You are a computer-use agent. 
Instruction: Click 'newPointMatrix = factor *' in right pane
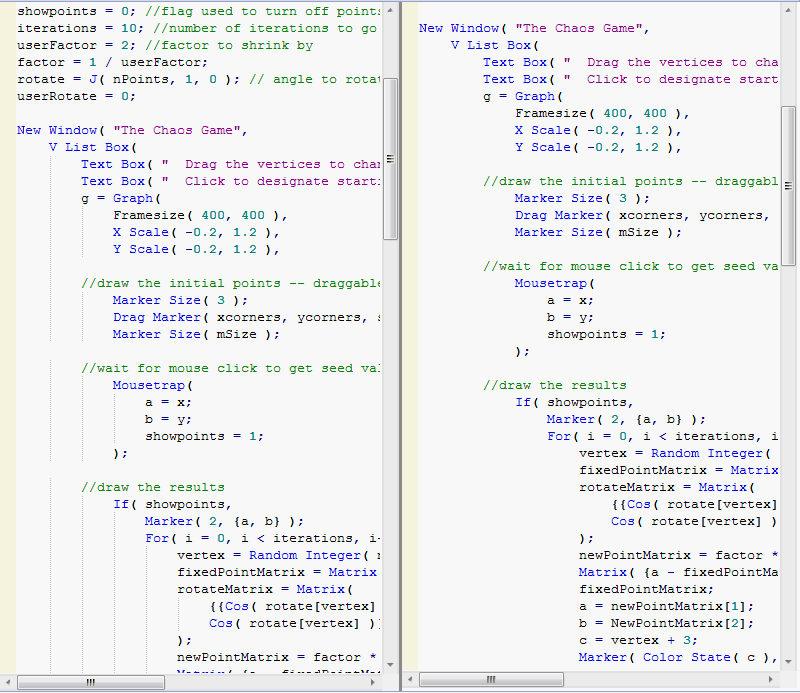click(x=679, y=555)
